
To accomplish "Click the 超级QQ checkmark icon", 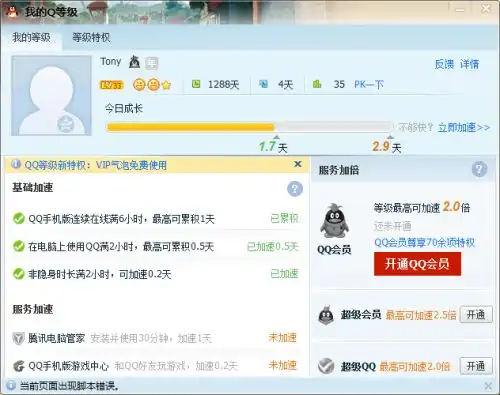I will [x=326, y=366].
